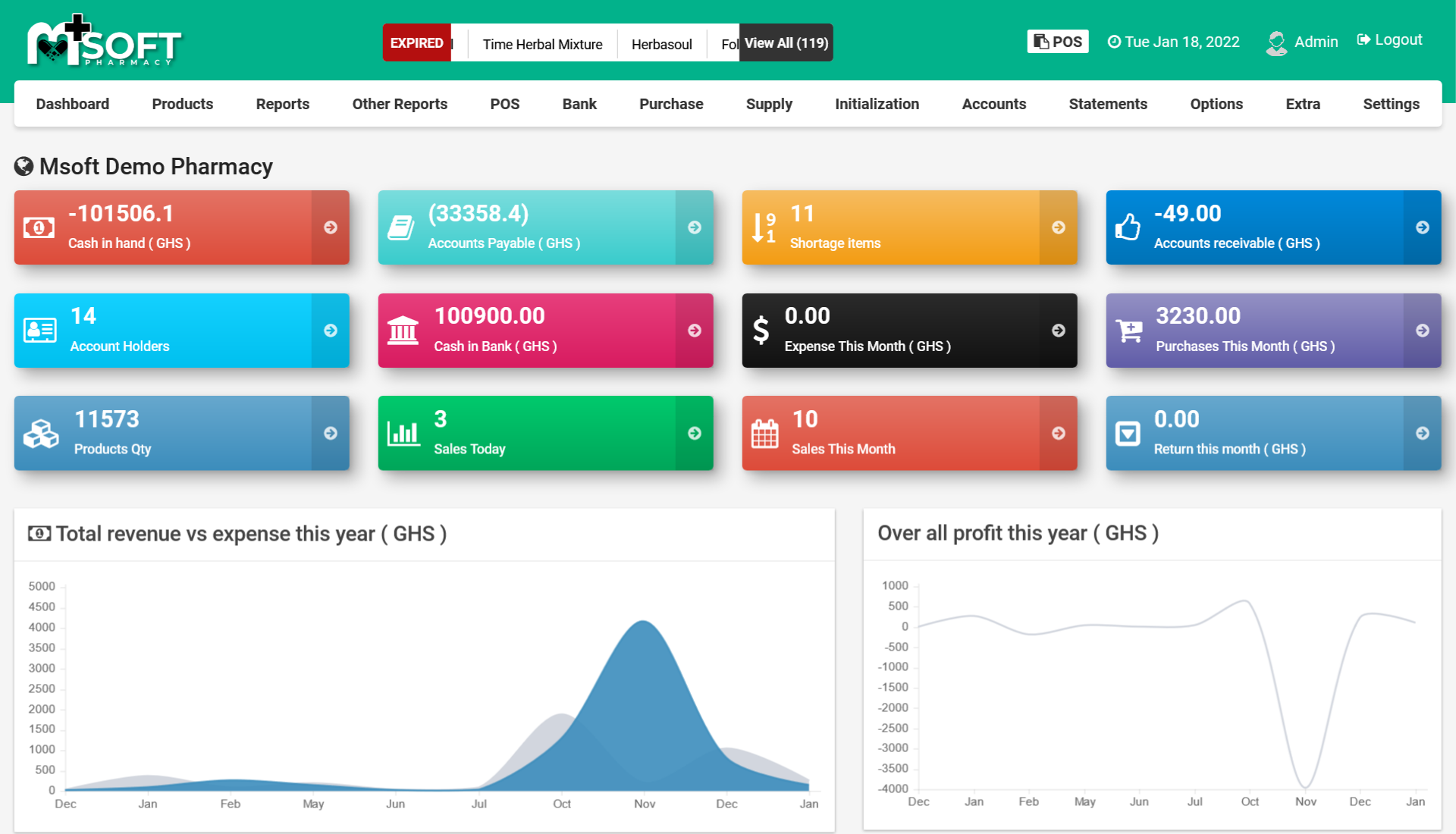Click the date Tue Jan 18, 2022
This screenshot has height=834, width=1456.
(x=1174, y=42)
